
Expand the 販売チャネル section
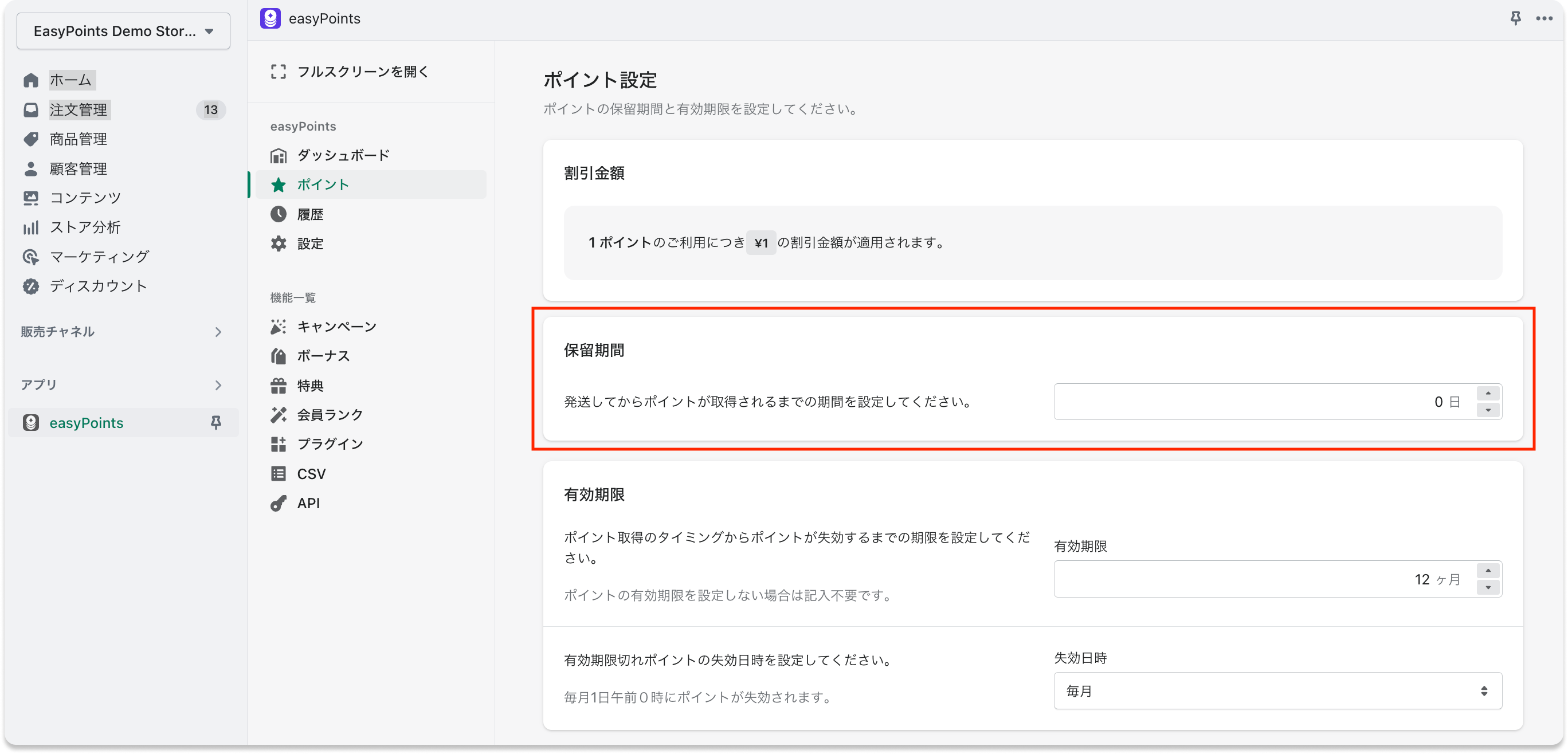click(218, 332)
